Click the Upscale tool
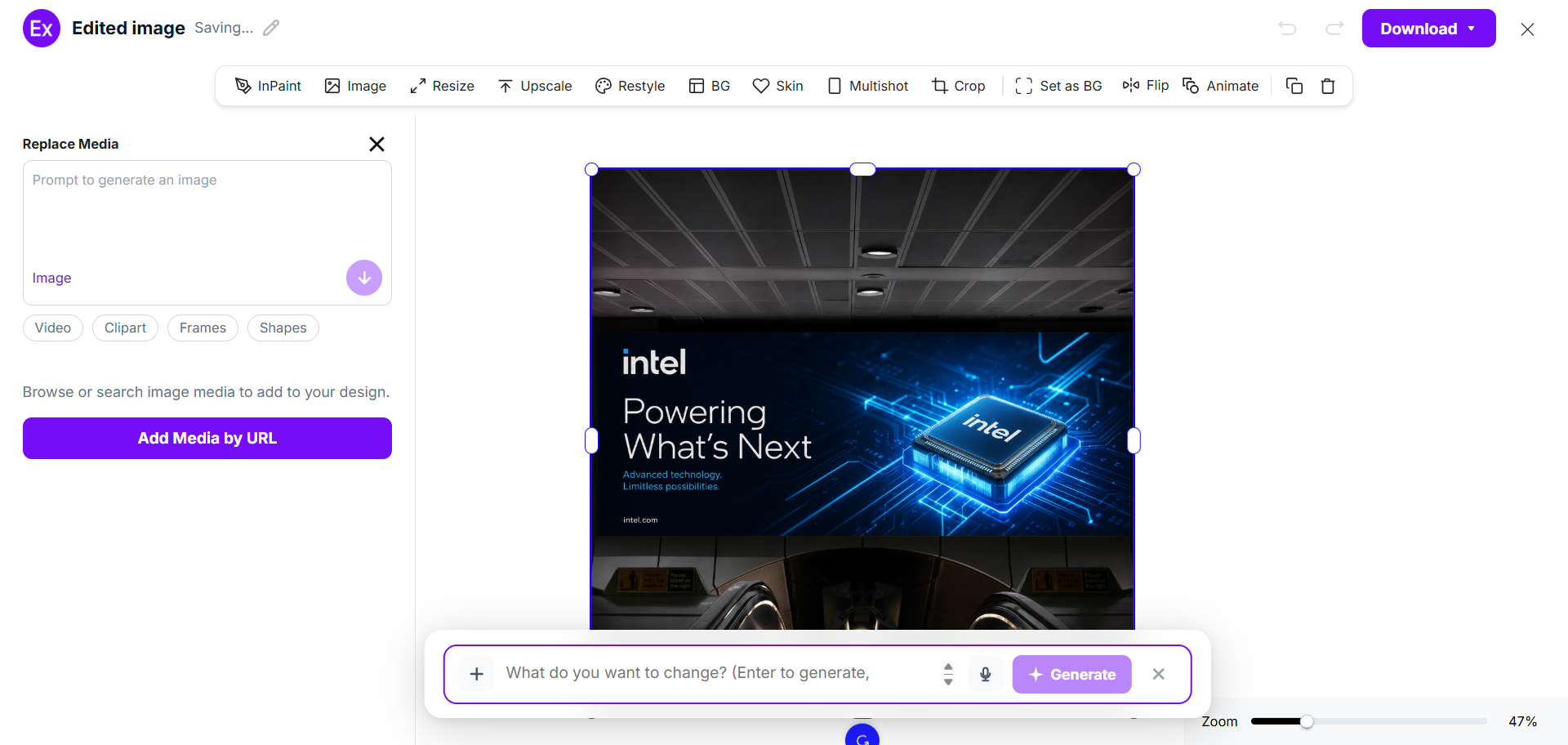The width and height of the screenshot is (1568, 745). coord(535,86)
